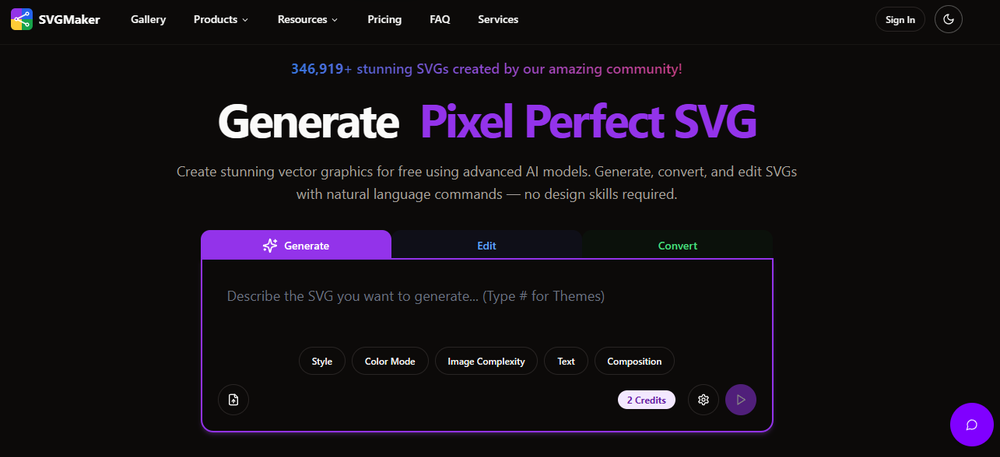Screen dimensions: 1000x457
Task: Toggle dark mode with moon icon
Action: [x=948, y=19]
